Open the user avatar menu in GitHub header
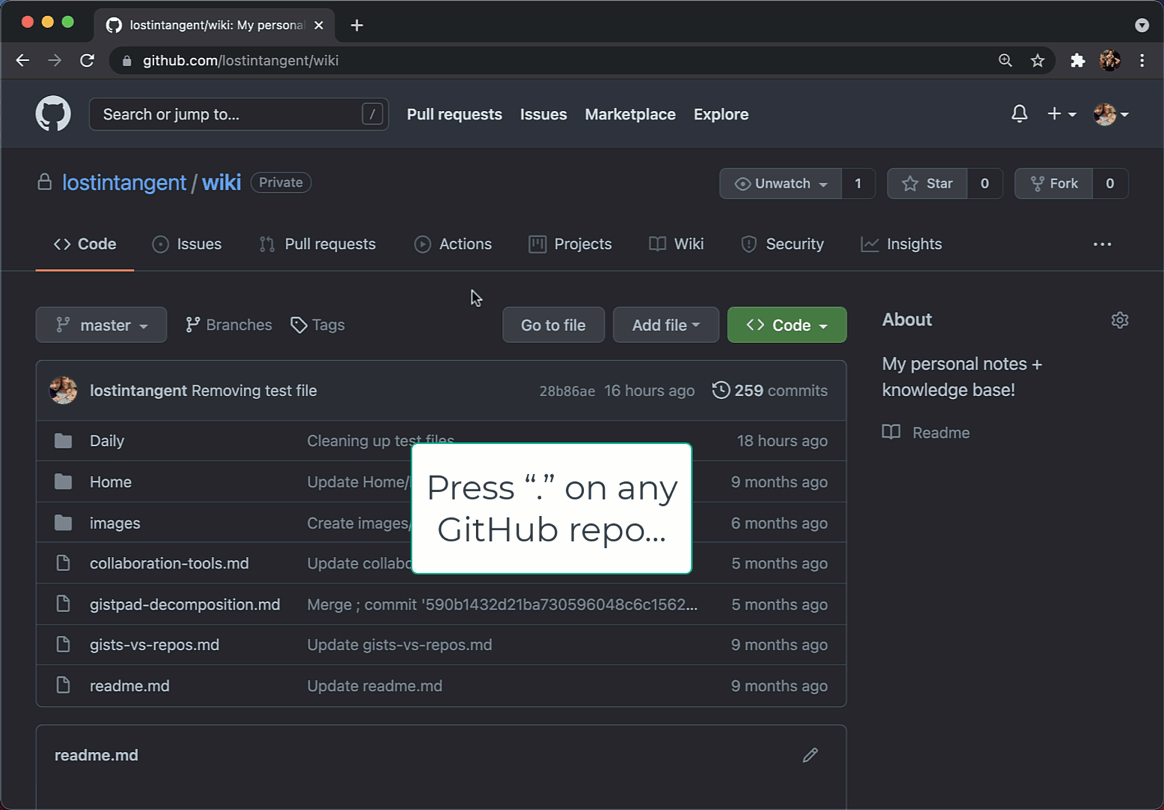1164x810 pixels. 1111,114
